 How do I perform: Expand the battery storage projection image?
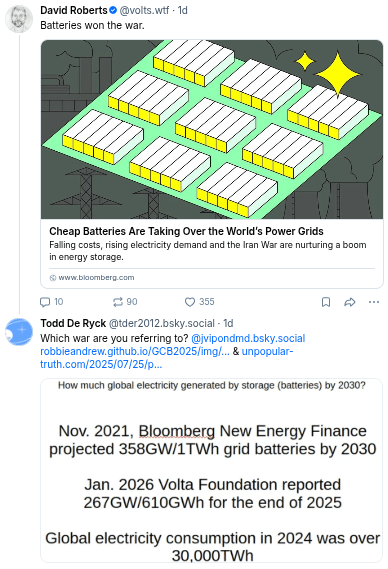[x=212, y=470]
